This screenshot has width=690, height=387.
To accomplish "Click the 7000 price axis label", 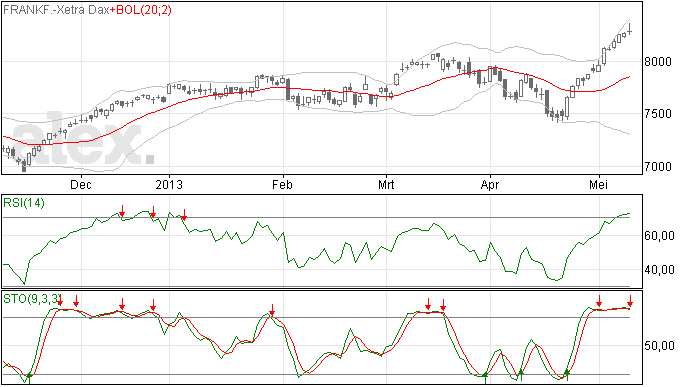I will 658,167.
